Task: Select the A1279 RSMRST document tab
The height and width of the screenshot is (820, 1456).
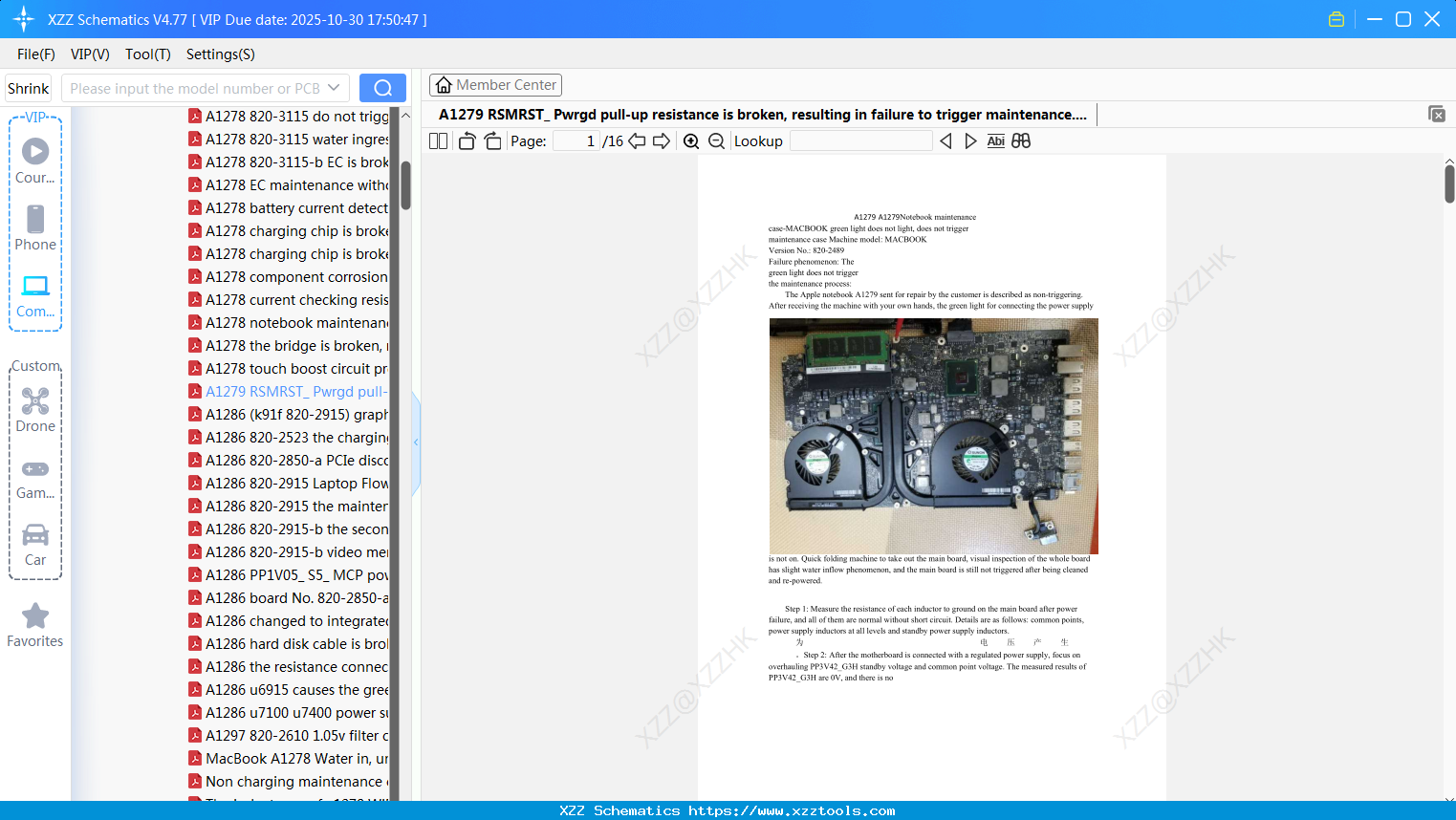Action: 763,115
